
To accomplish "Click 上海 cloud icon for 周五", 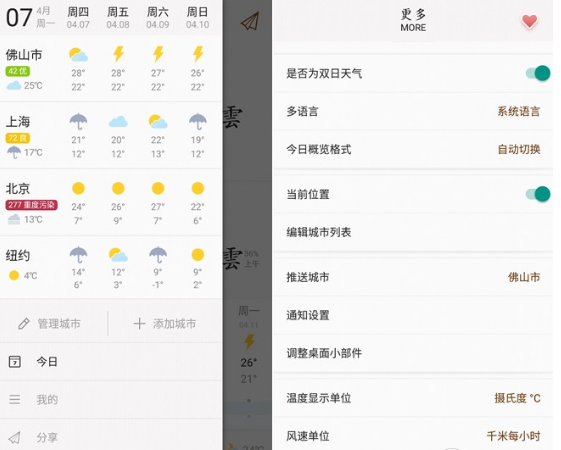I will click(x=118, y=122).
